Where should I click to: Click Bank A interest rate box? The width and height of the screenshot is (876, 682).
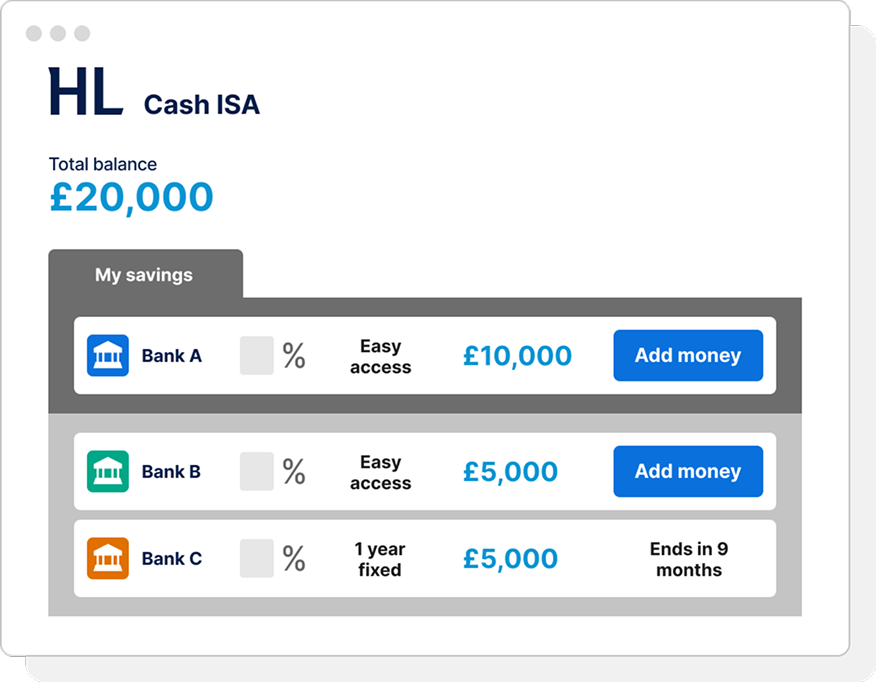pyautogui.click(x=257, y=355)
